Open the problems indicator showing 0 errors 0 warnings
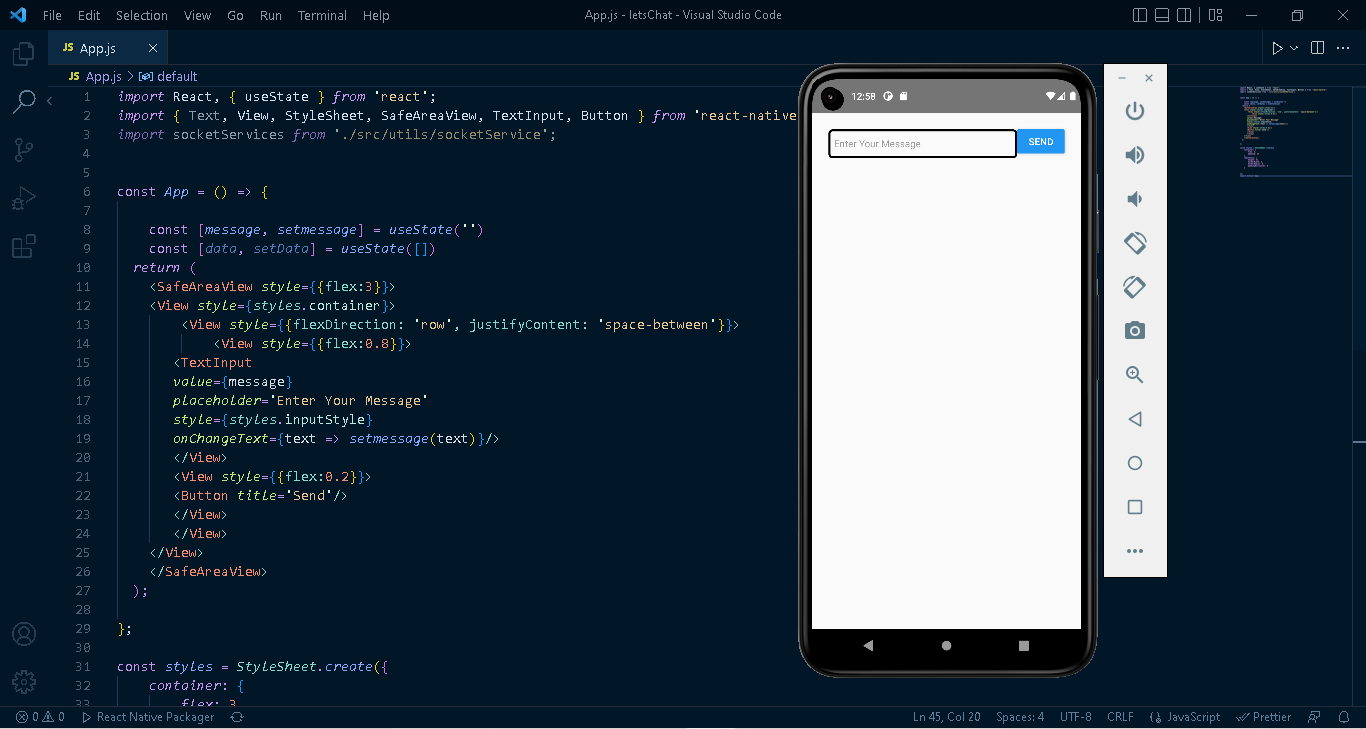The image size is (1366, 729). (40, 717)
